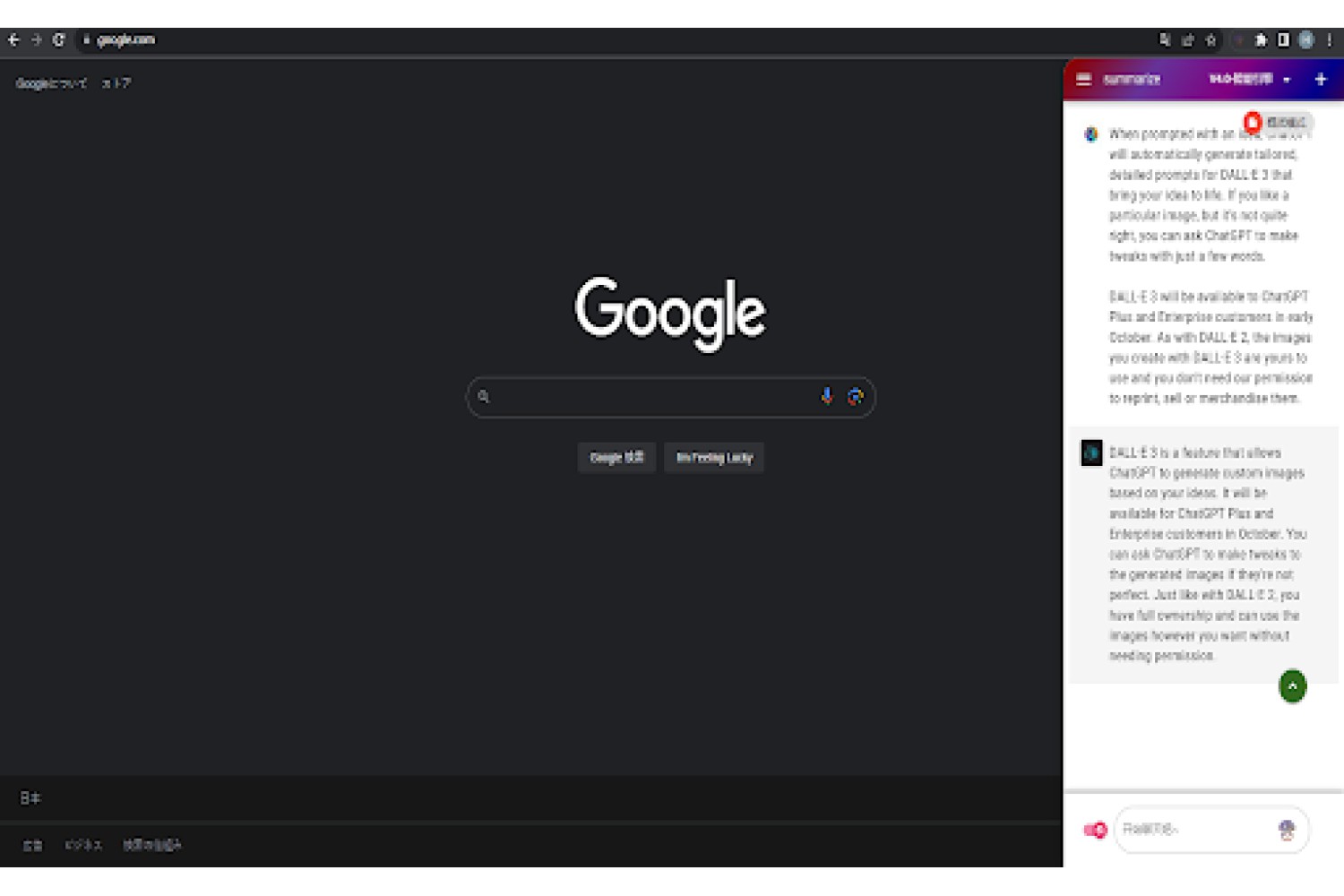Click the 'I'm Feeling Lucky' button
Screen dimensions: 1344x896
(714, 458)
